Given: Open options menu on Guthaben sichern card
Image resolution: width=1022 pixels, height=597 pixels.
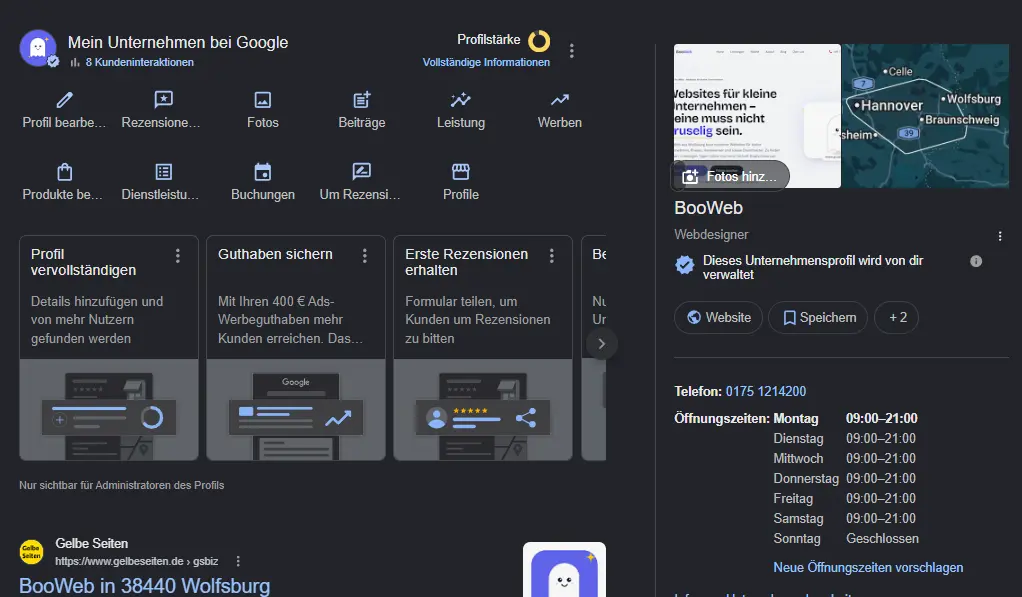Looking at the screenshot, I should coord(365,255).
